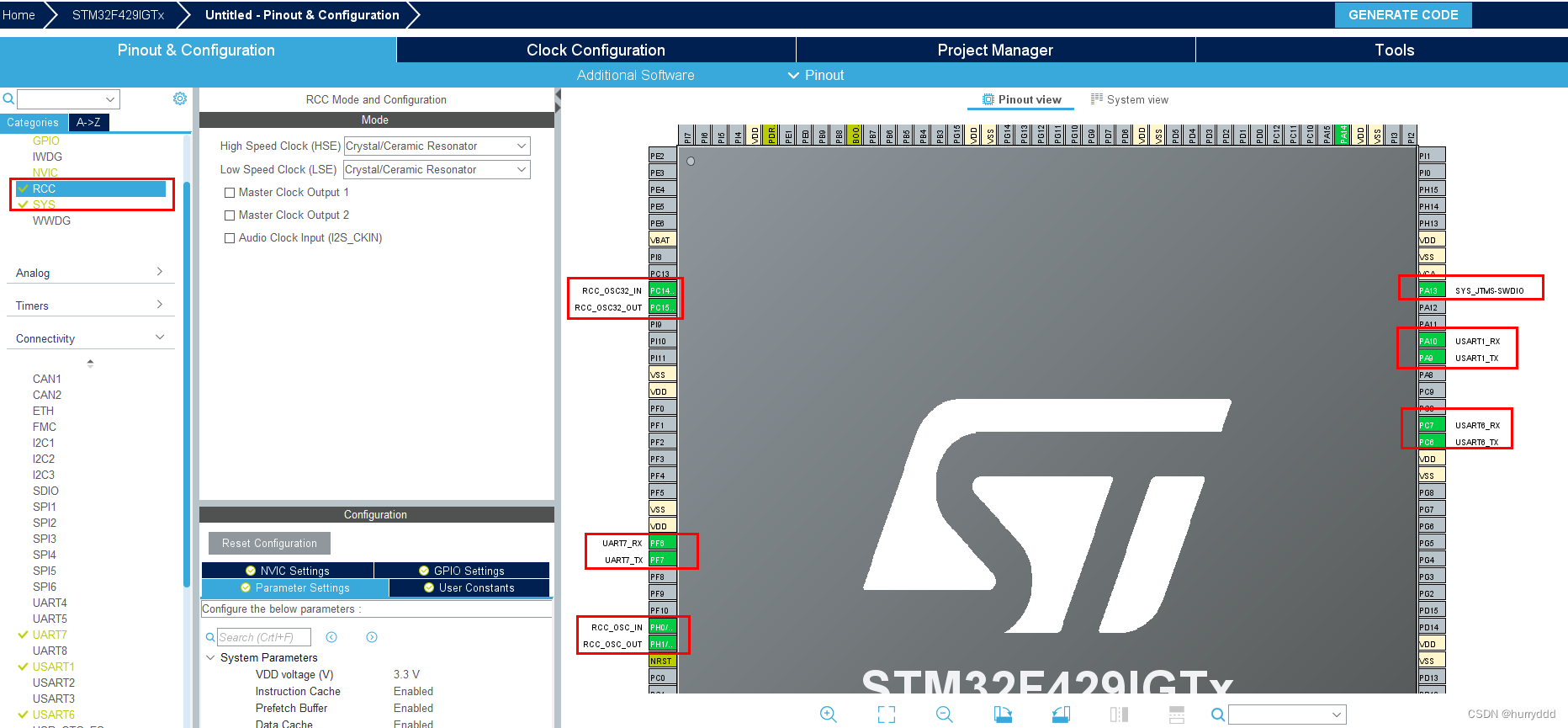1568x728 pixels.
Task: Expand the Timers category
Action: click(90, 306)
